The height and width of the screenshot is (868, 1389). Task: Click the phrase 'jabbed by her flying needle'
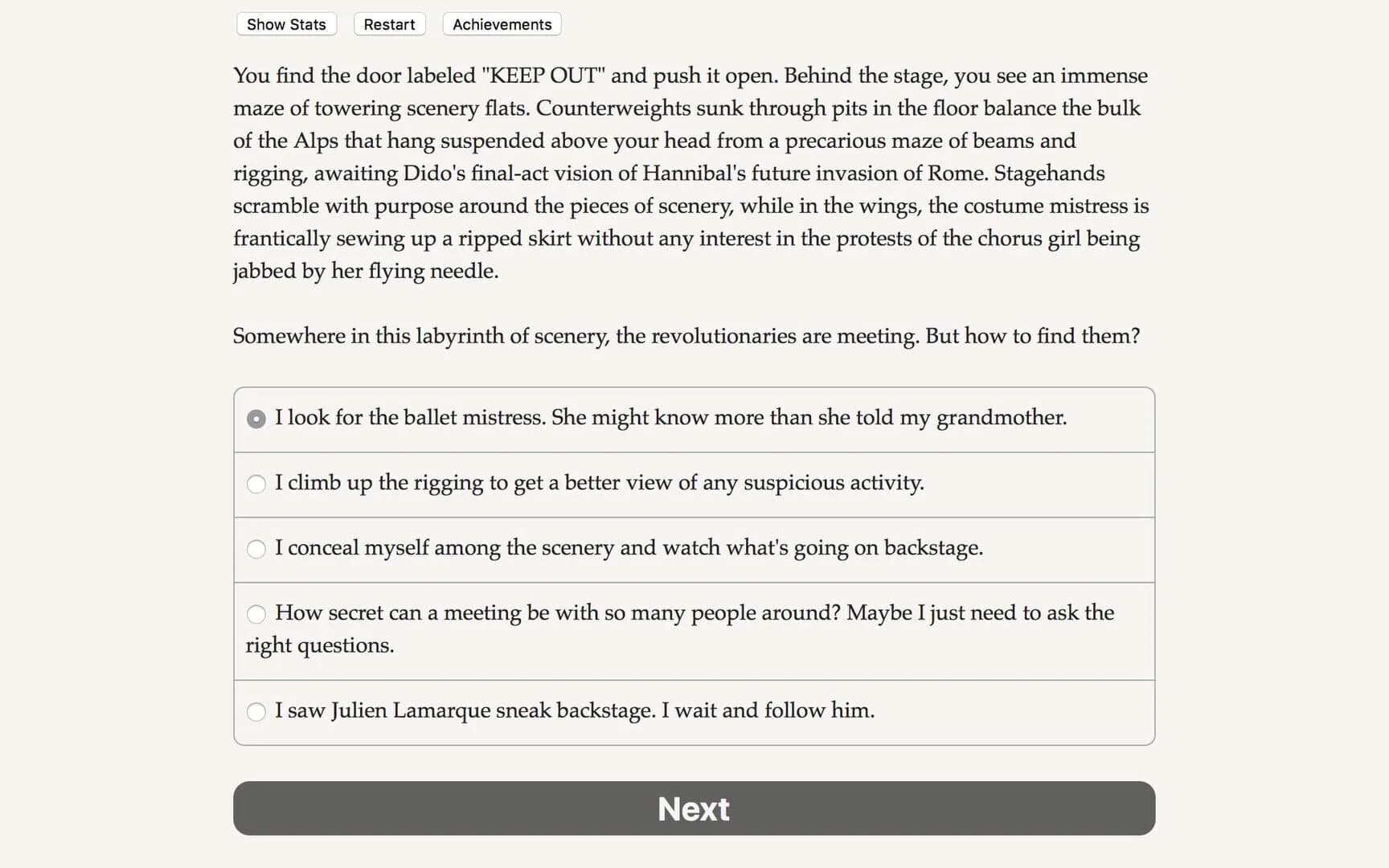point(364,271)
